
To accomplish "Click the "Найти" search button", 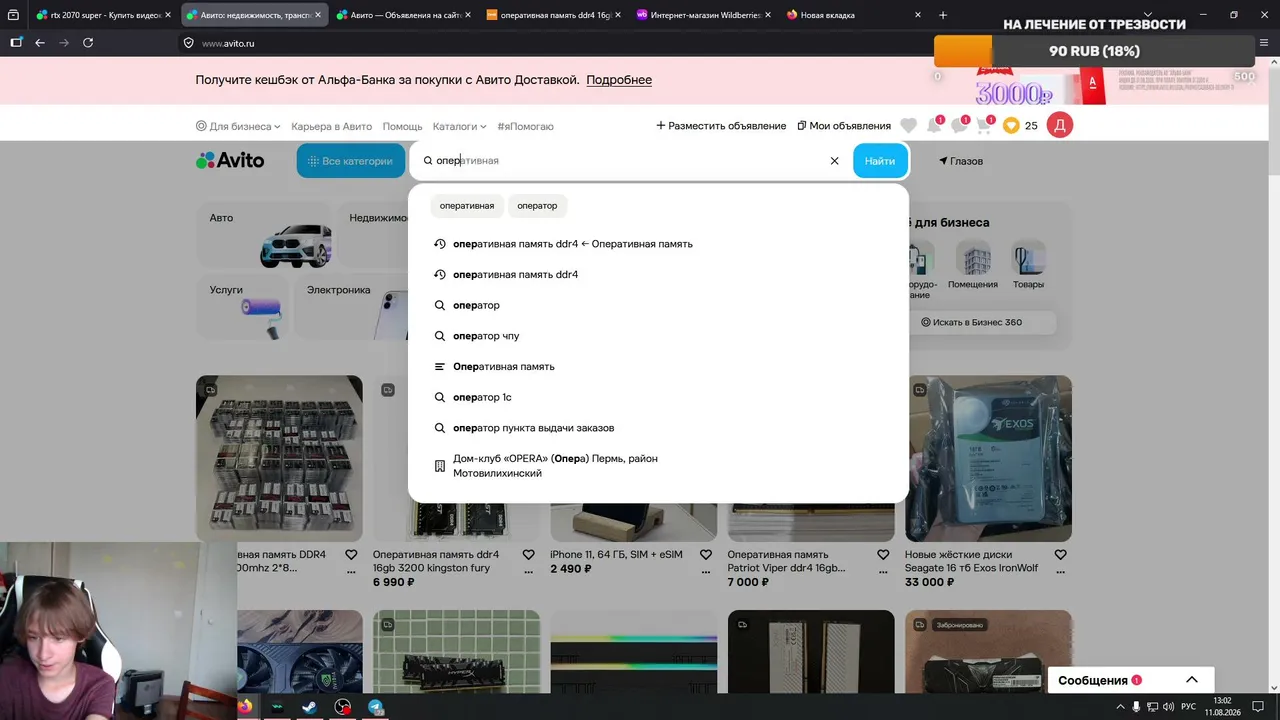I will click(x=880, y=161).
